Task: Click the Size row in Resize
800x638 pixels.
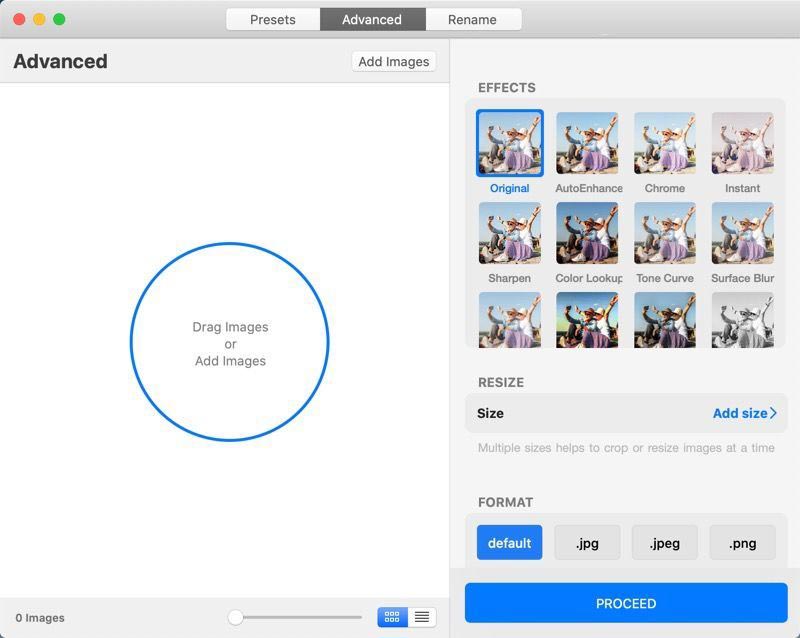Action: (x=626, y=413)
